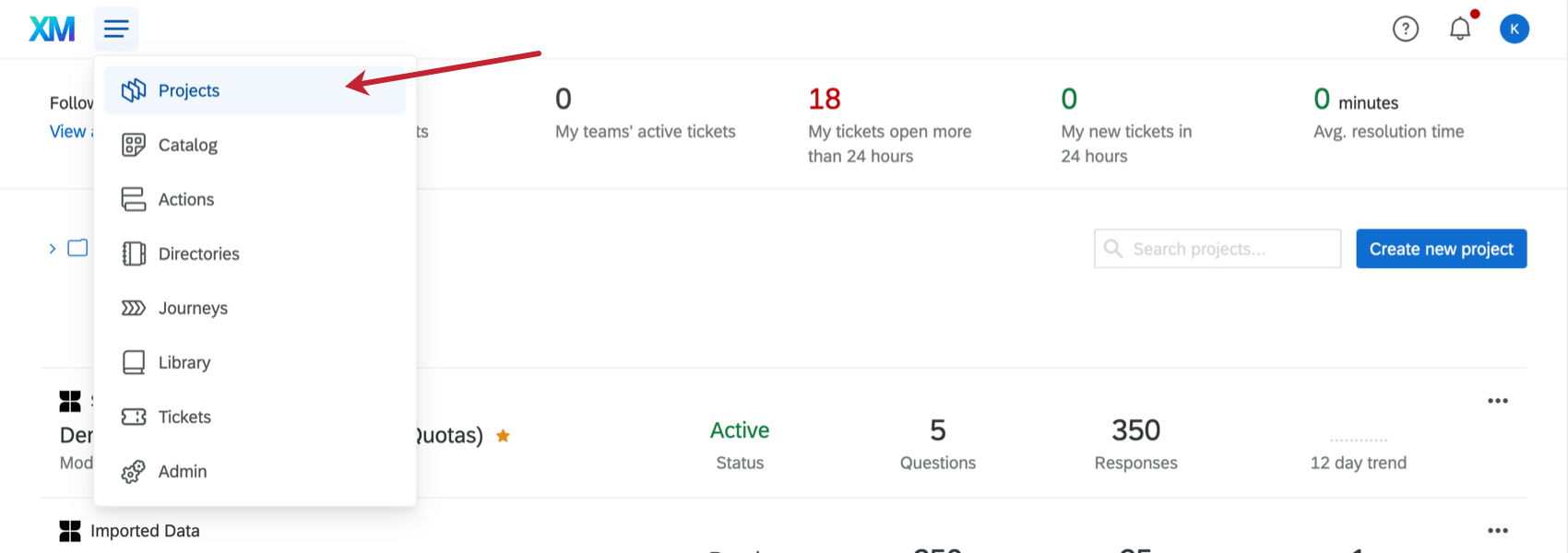Click the Admin gear icon
Image resolution: width=1568 pixels, height=553 pixels.
(134, 472)
